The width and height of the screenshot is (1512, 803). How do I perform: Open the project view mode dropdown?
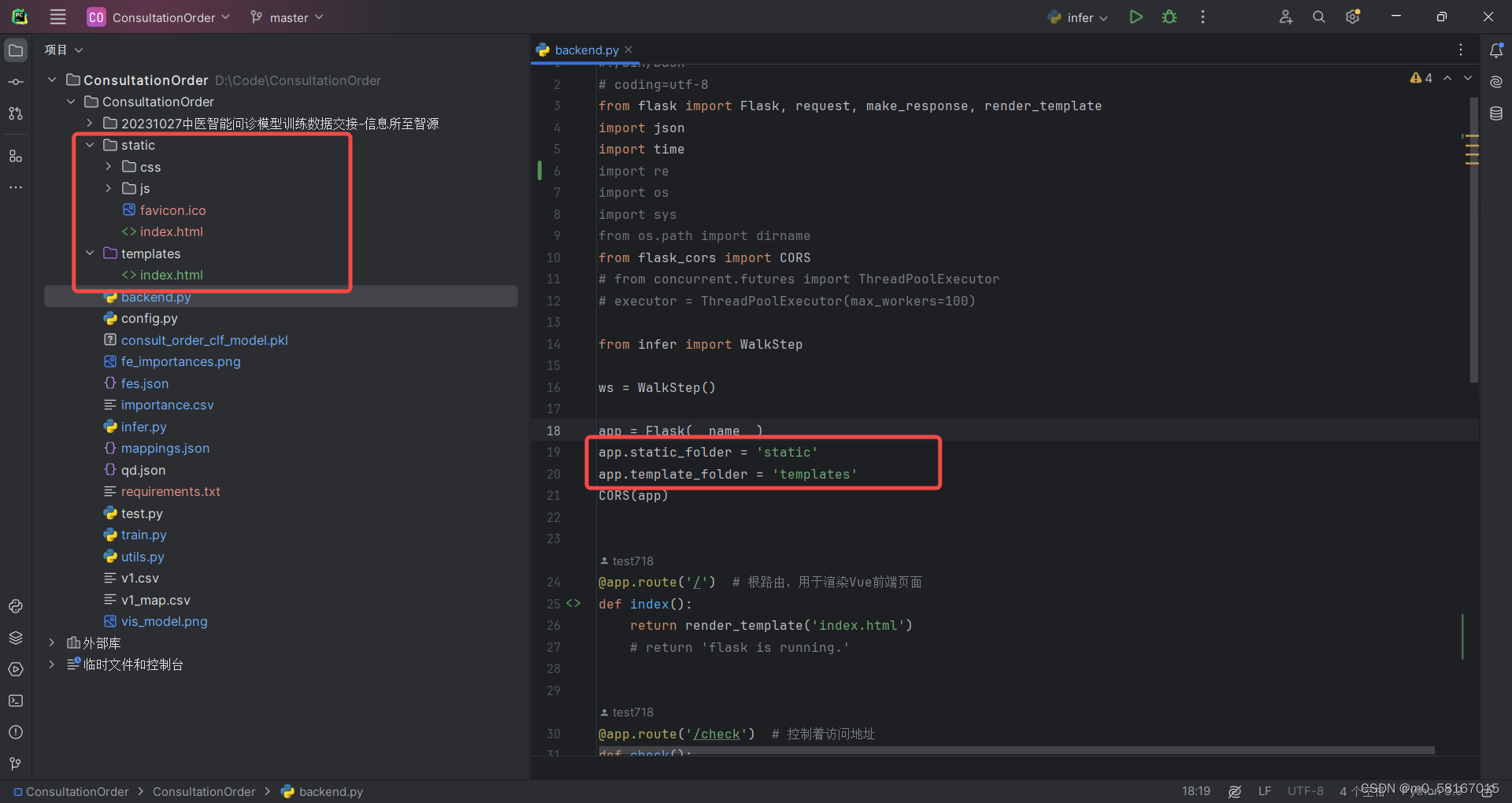tap(64, 50)
